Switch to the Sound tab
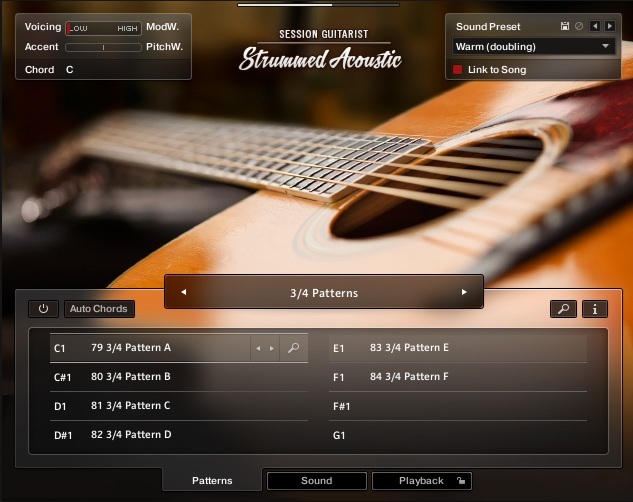633x502 pixels. pos(317,481)
